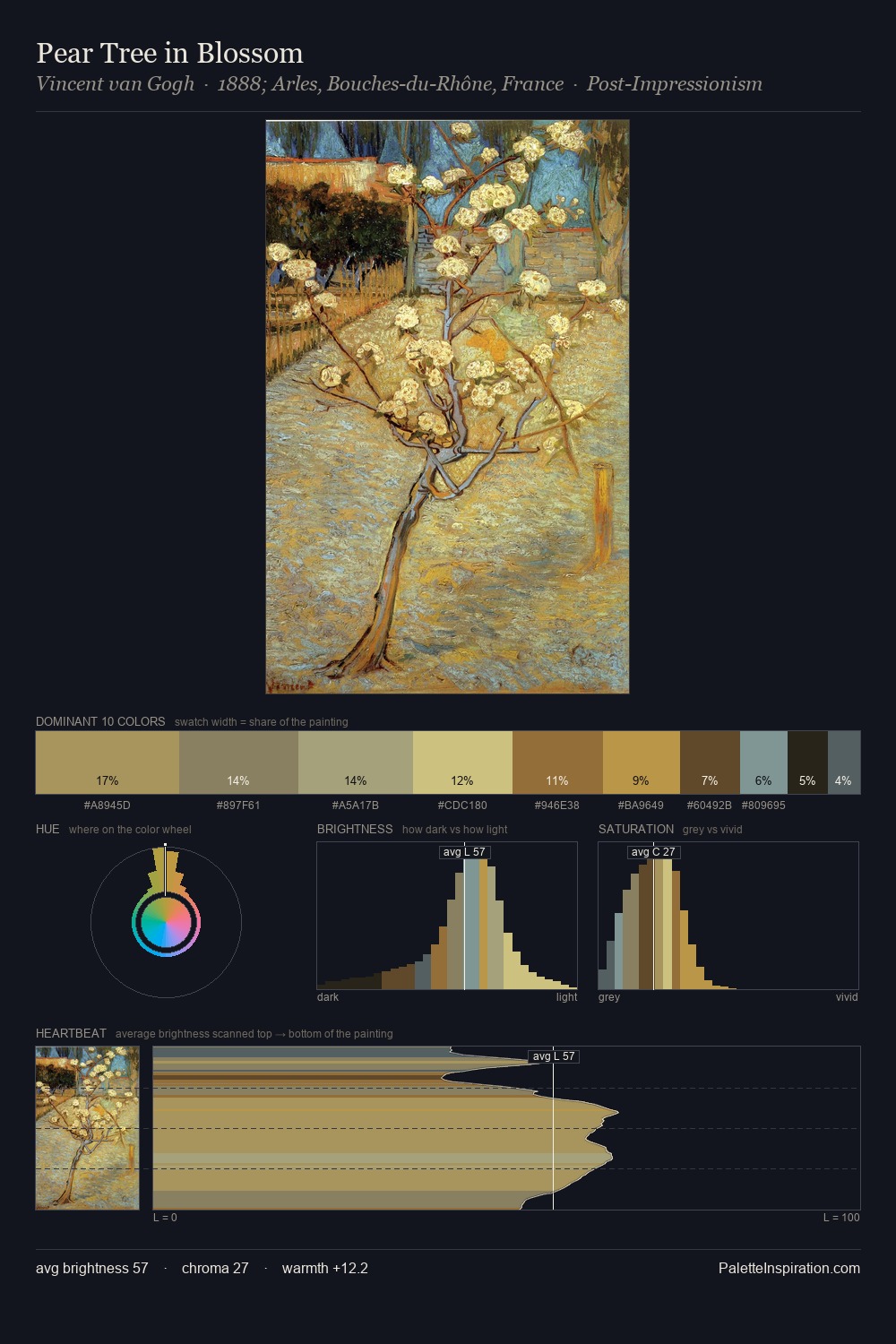
Task: Click the 'light' axis label under brightness chart
Action: (567, 997)
